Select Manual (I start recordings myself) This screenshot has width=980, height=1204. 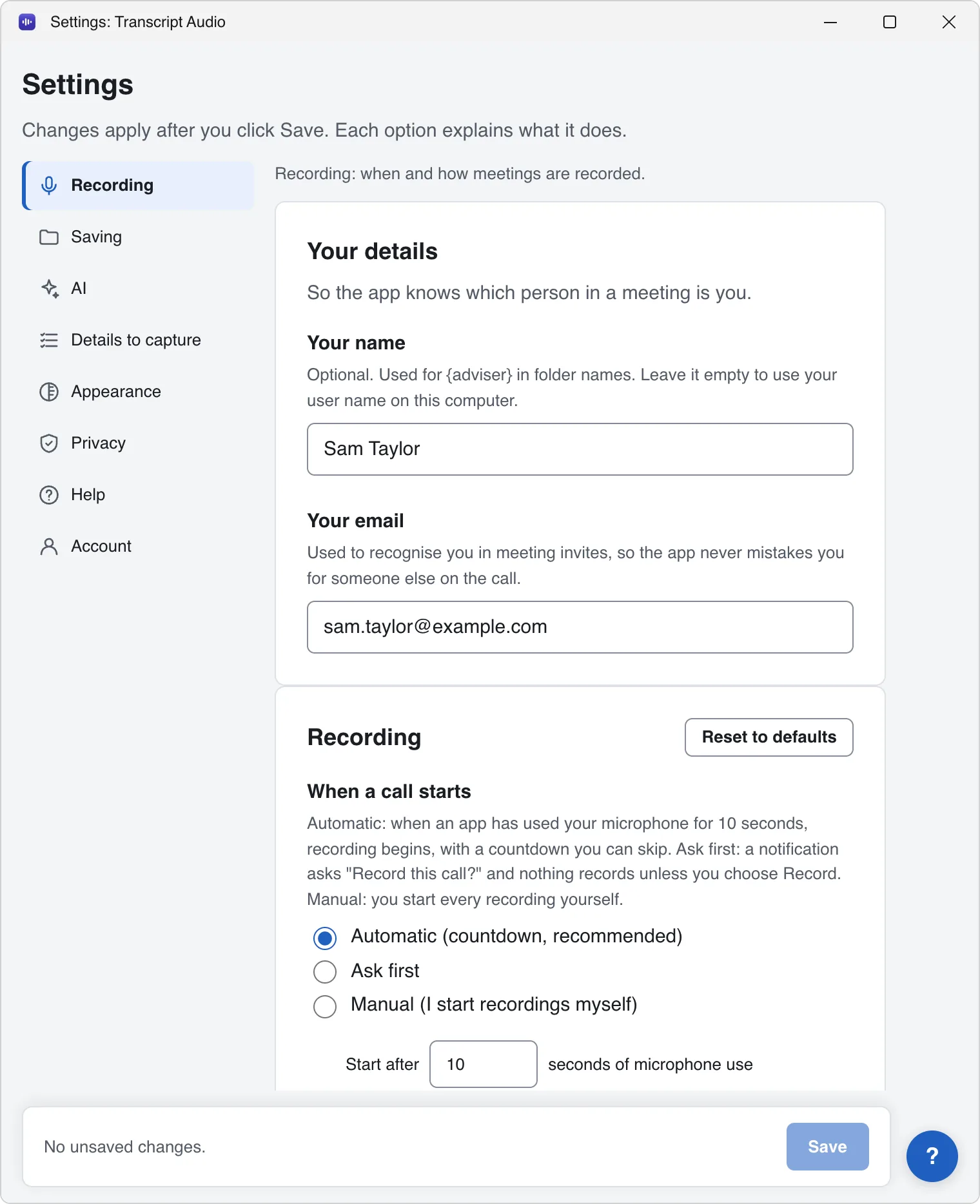coord(325,1006)
